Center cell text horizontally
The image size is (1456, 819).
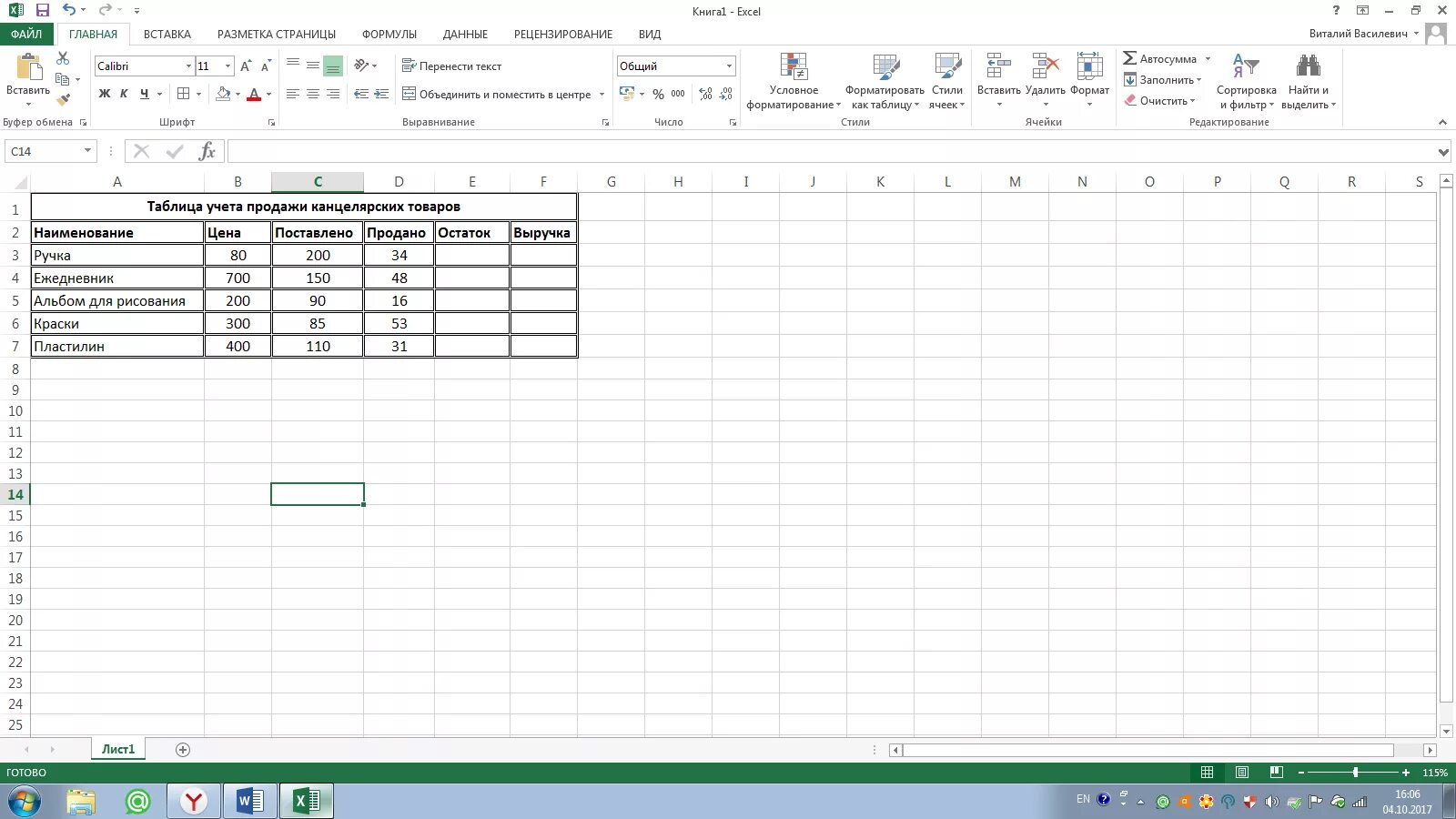[313, 94]
